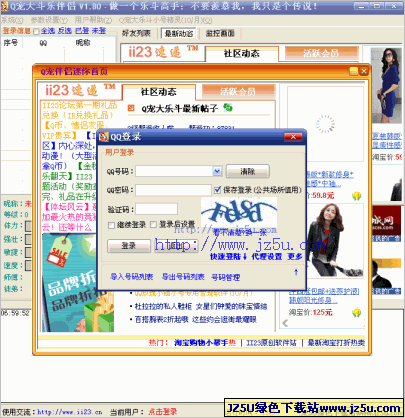Click the QQ登录 dialog title icon

point(104,137)
